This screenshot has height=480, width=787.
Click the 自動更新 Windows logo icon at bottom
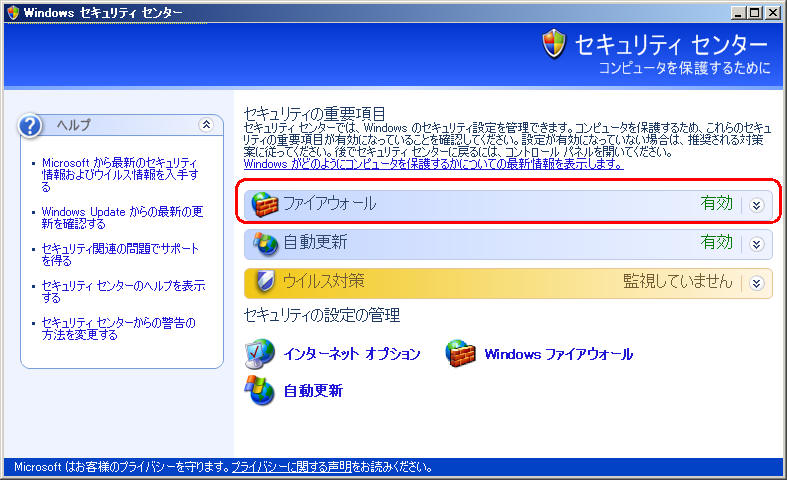tap(261, 390)
